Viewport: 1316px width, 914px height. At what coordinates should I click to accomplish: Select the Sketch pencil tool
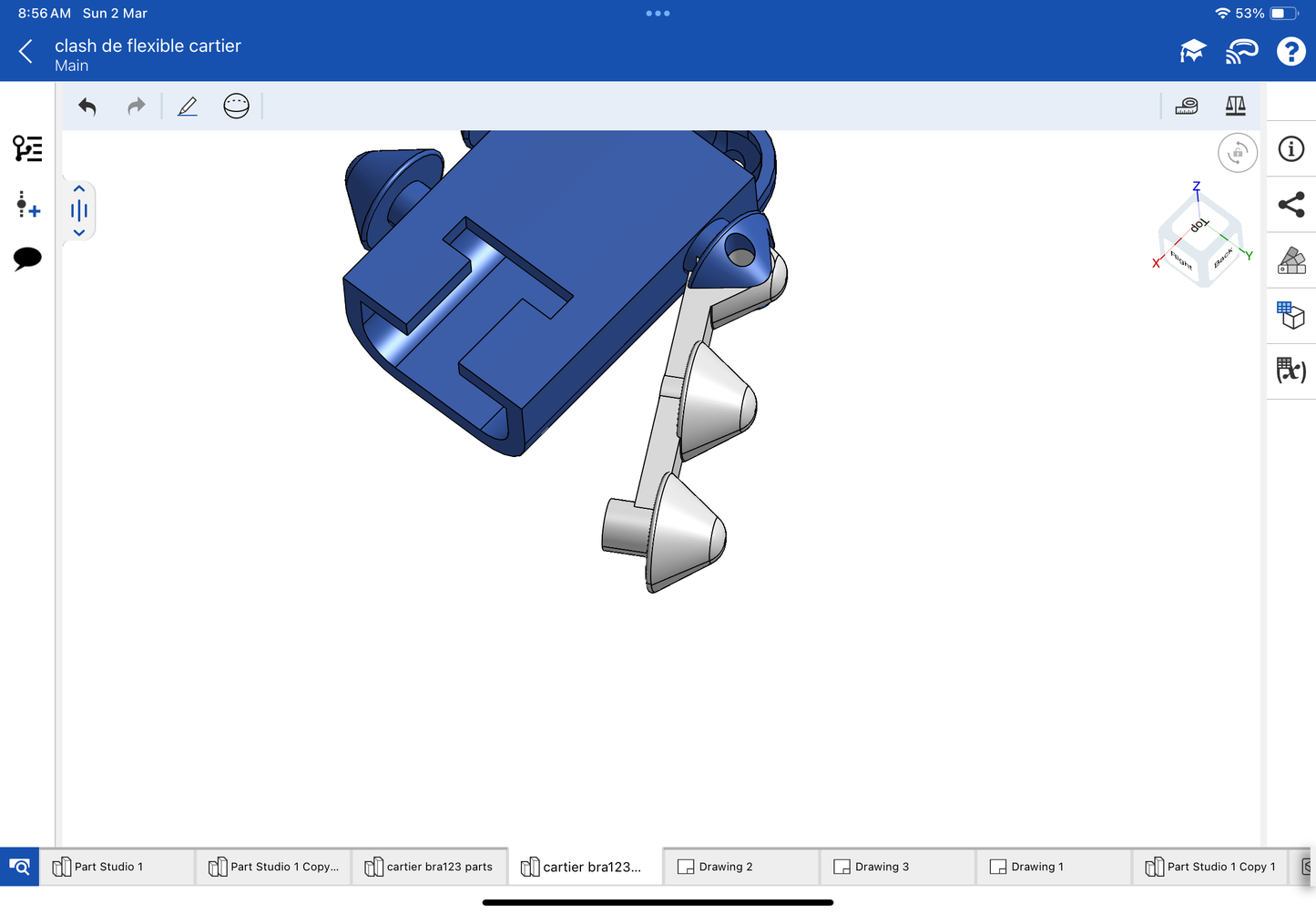coord(188,107)
